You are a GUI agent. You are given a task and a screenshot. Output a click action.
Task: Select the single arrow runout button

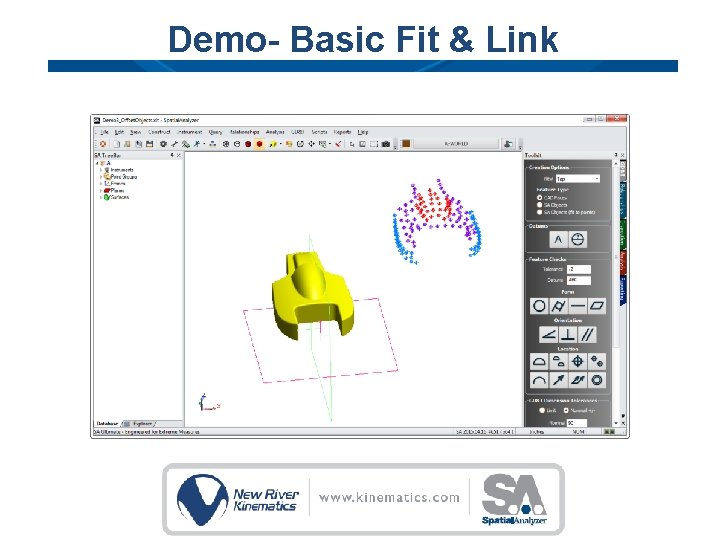pyautogui.click(x=558, y=380)
